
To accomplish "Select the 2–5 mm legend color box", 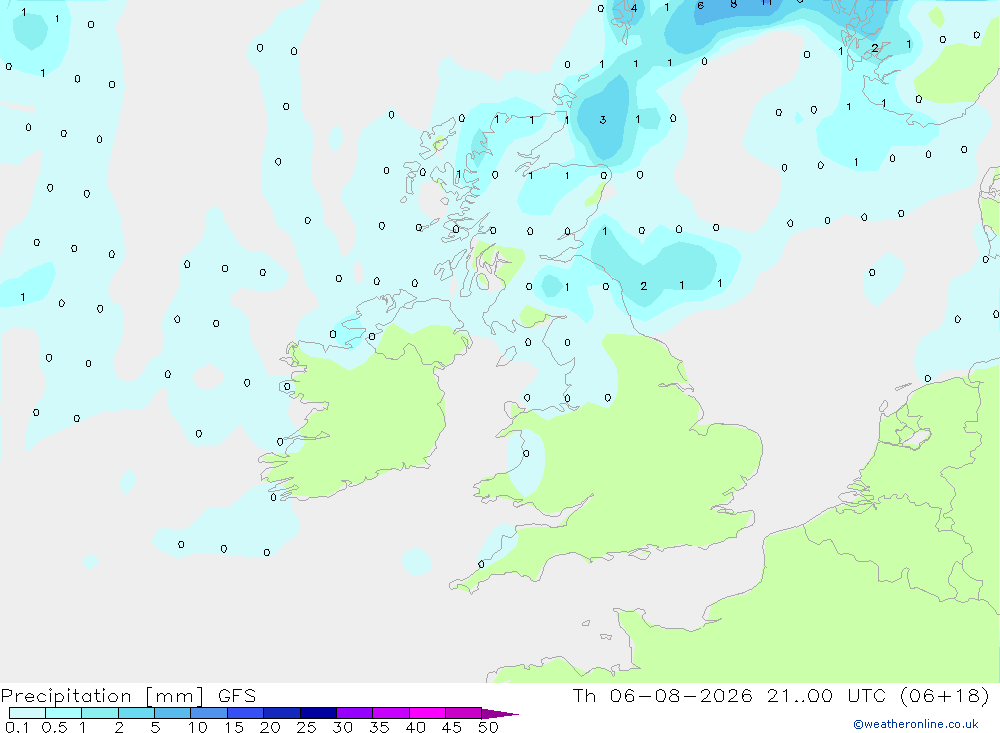I will (x=136, y=713).
